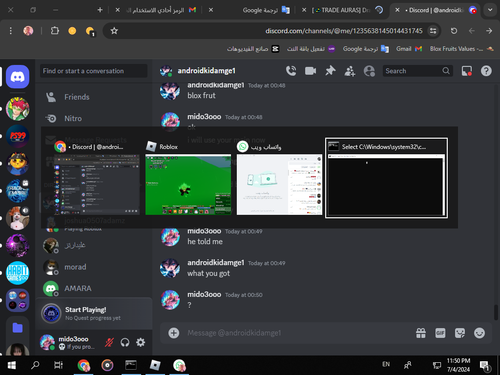Open pinned messages
500x375 pixels.
tap(330, 71)
